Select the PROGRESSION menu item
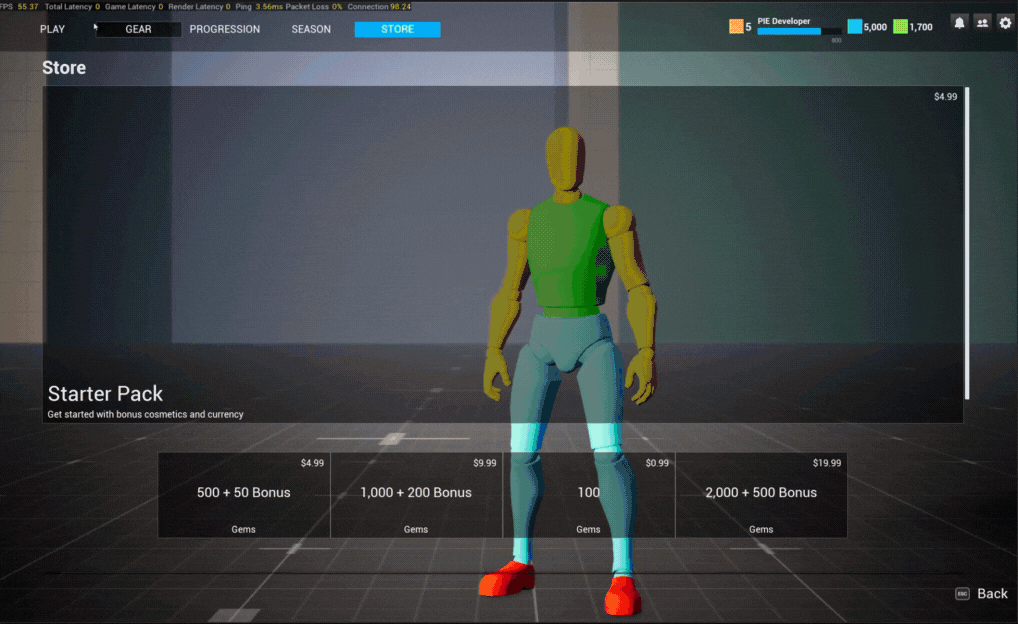Screen dimensions: 1018x624 (x=224, y=29)
